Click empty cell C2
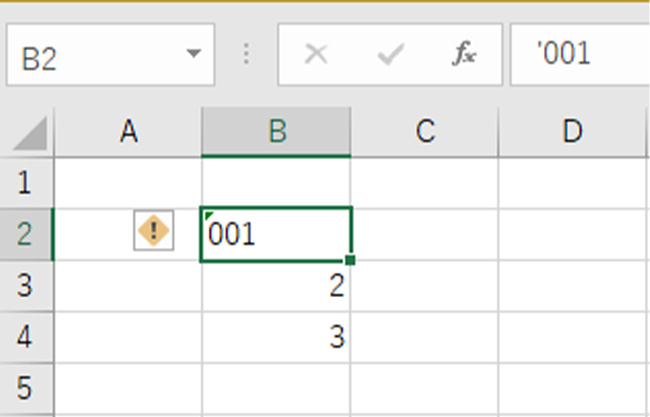 pyautogui.click(x=424, y=234)
